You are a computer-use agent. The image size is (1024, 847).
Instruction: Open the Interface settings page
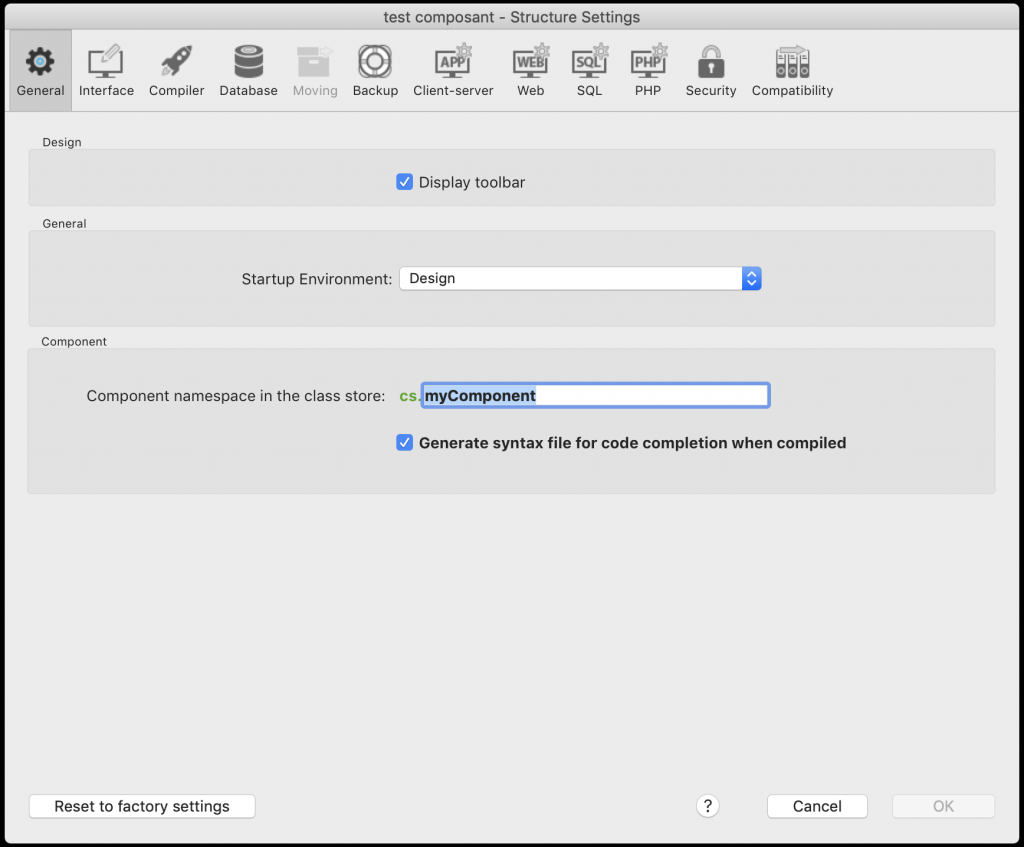[x=106, y=71]
